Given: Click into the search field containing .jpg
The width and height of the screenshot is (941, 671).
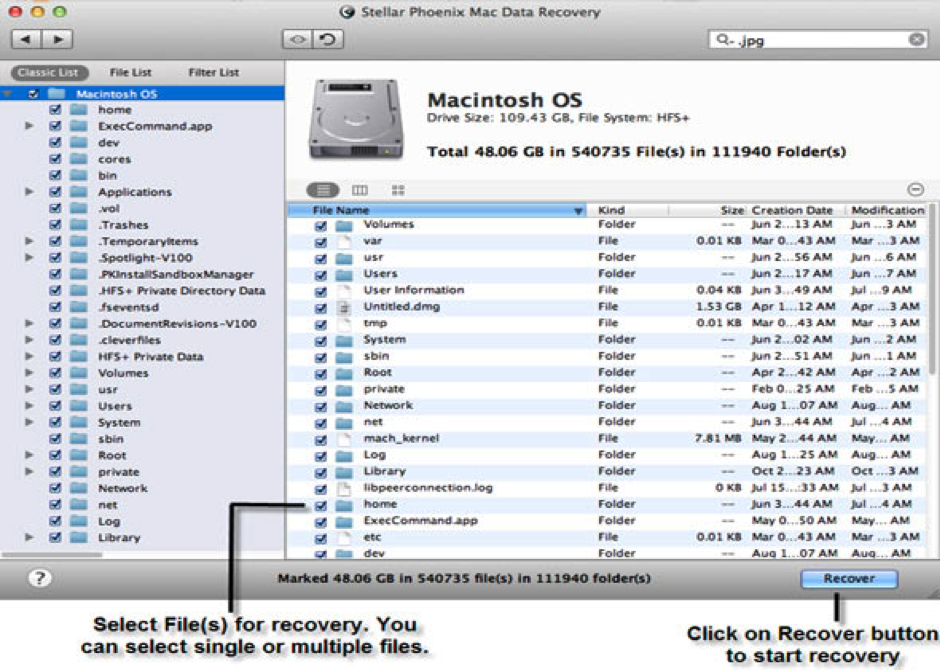Looking at the screenshot, I should (817, 40).
